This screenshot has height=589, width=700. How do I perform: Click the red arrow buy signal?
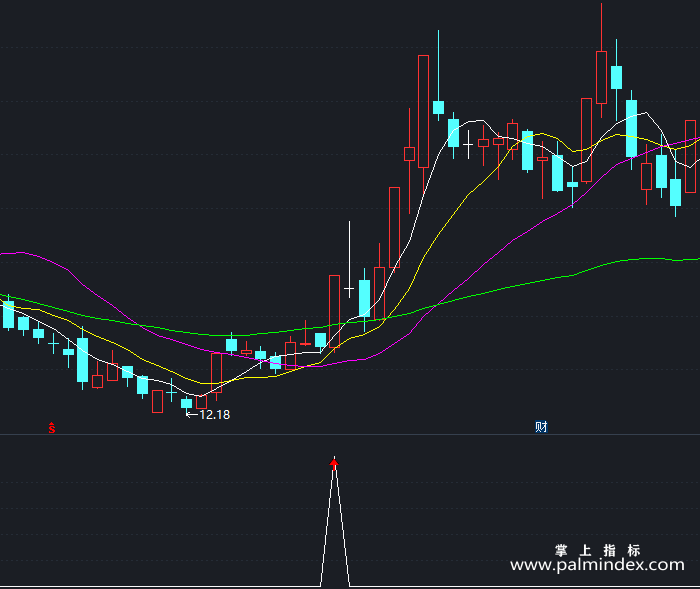[334, 464]
